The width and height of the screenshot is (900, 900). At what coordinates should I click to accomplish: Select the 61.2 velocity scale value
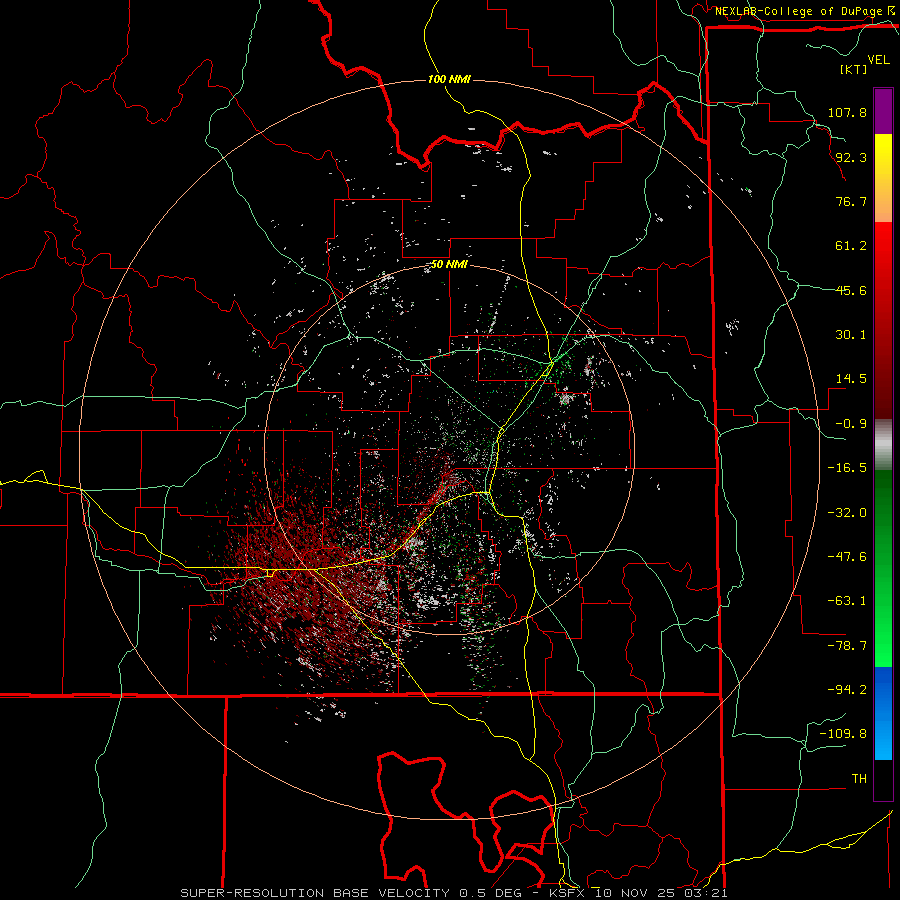(x=851, y=246)
